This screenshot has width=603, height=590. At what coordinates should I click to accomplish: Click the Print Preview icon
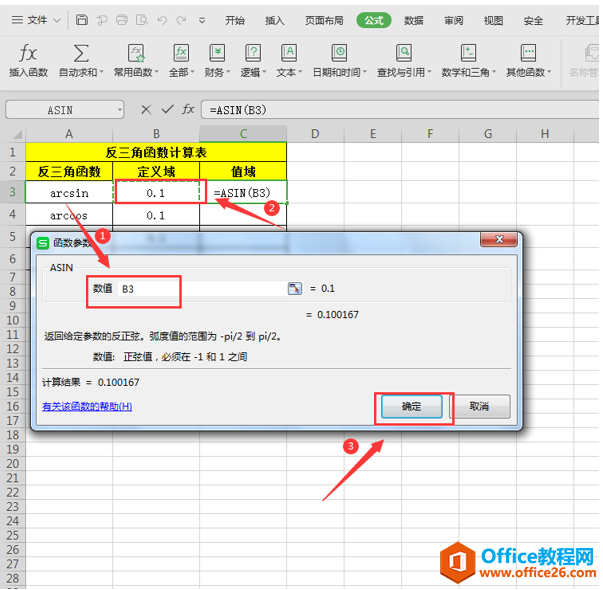pyautogui.click(x=142, y=20)
